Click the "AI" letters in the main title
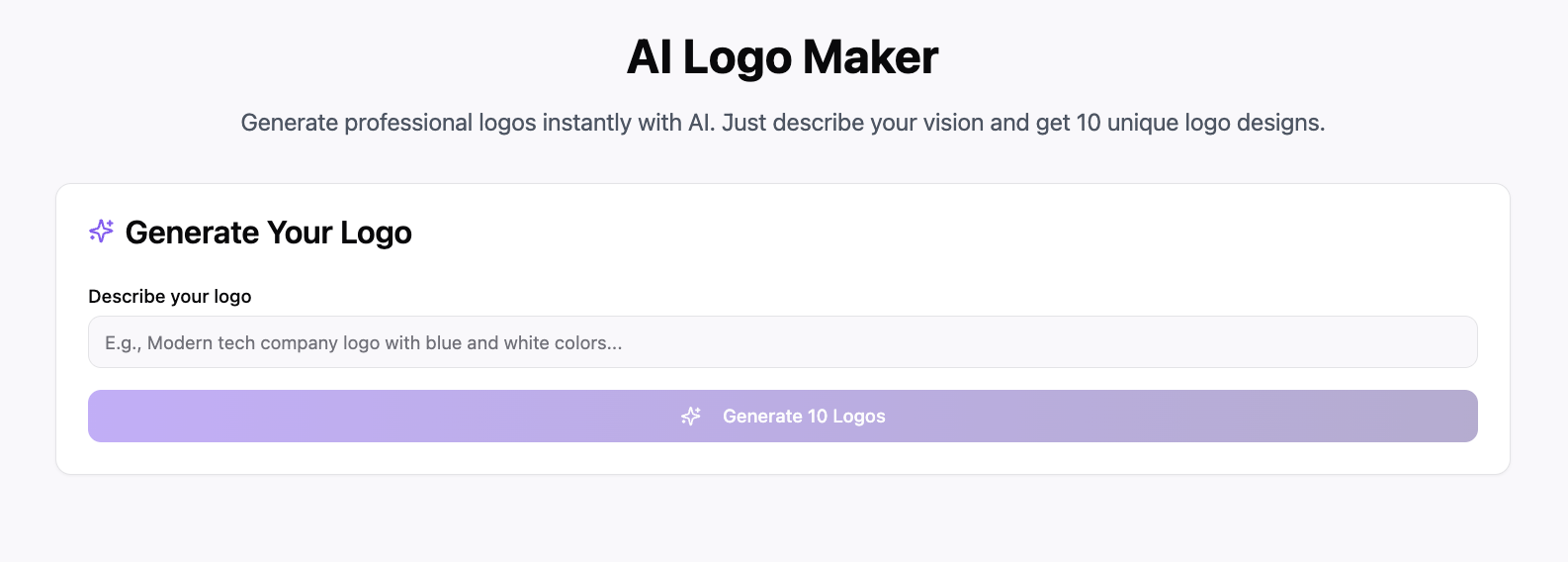The image size is (1568, 562). coord(650,57)
